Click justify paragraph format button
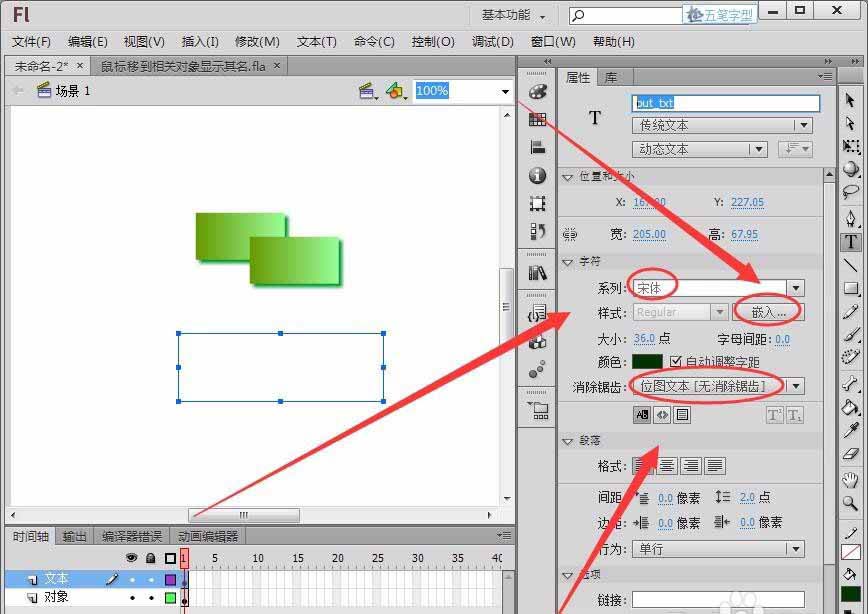Screen dimensions: 868x614 tap(715, 466)
